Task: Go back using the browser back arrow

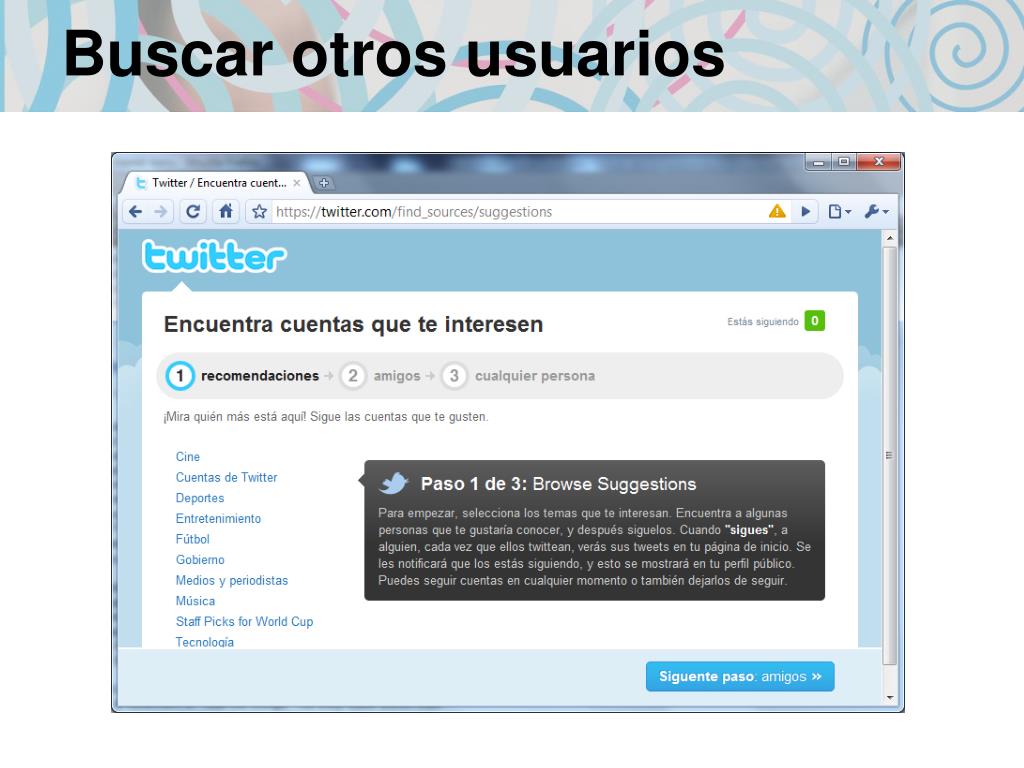Action: click(x=135, y=212)
